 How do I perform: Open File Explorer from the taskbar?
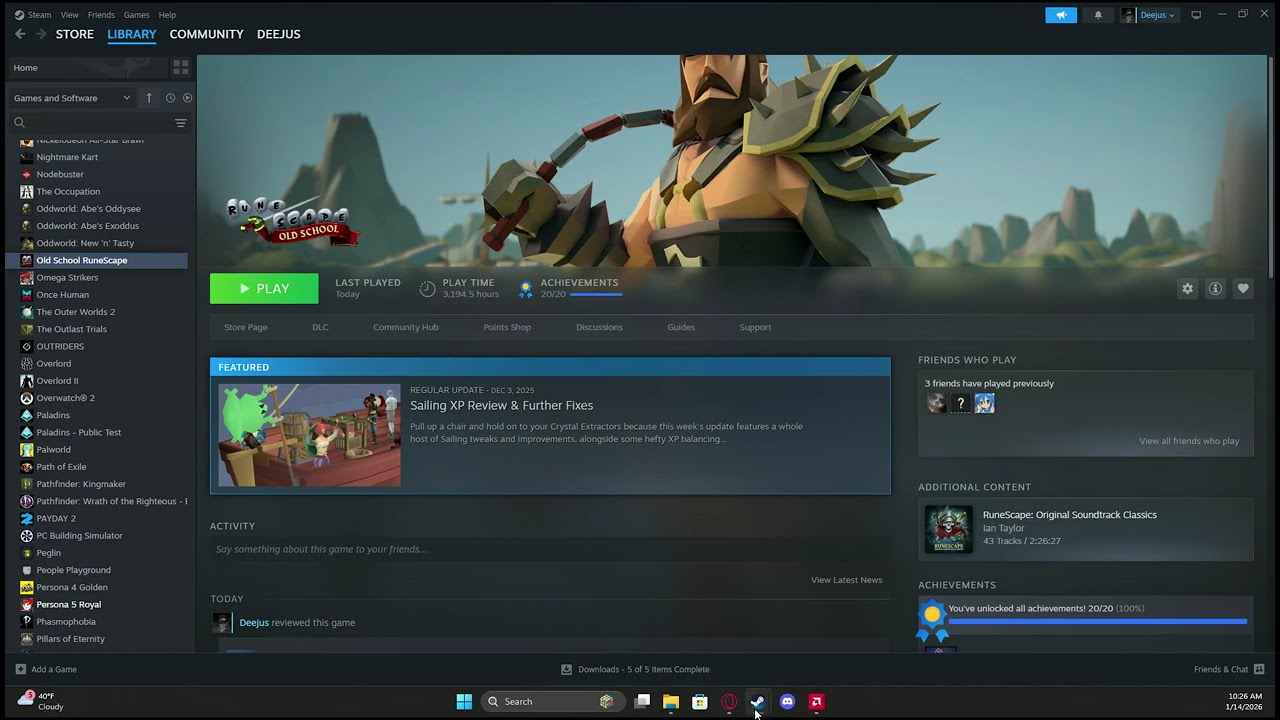pos(671,702)
